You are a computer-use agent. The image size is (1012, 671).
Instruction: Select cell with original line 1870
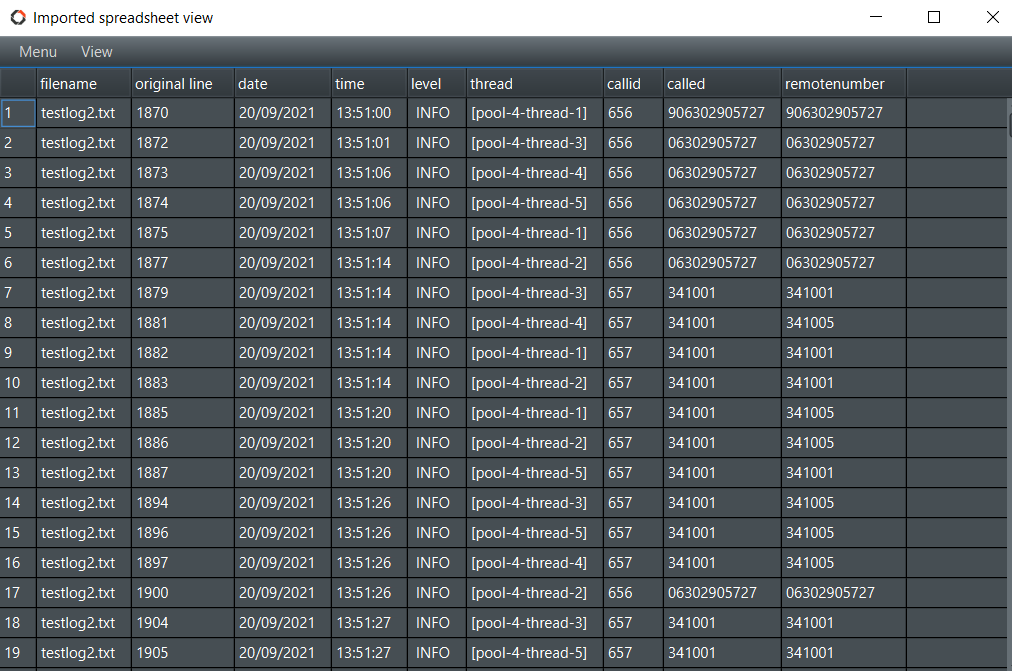pyautogui.click(x=183, y=113)
